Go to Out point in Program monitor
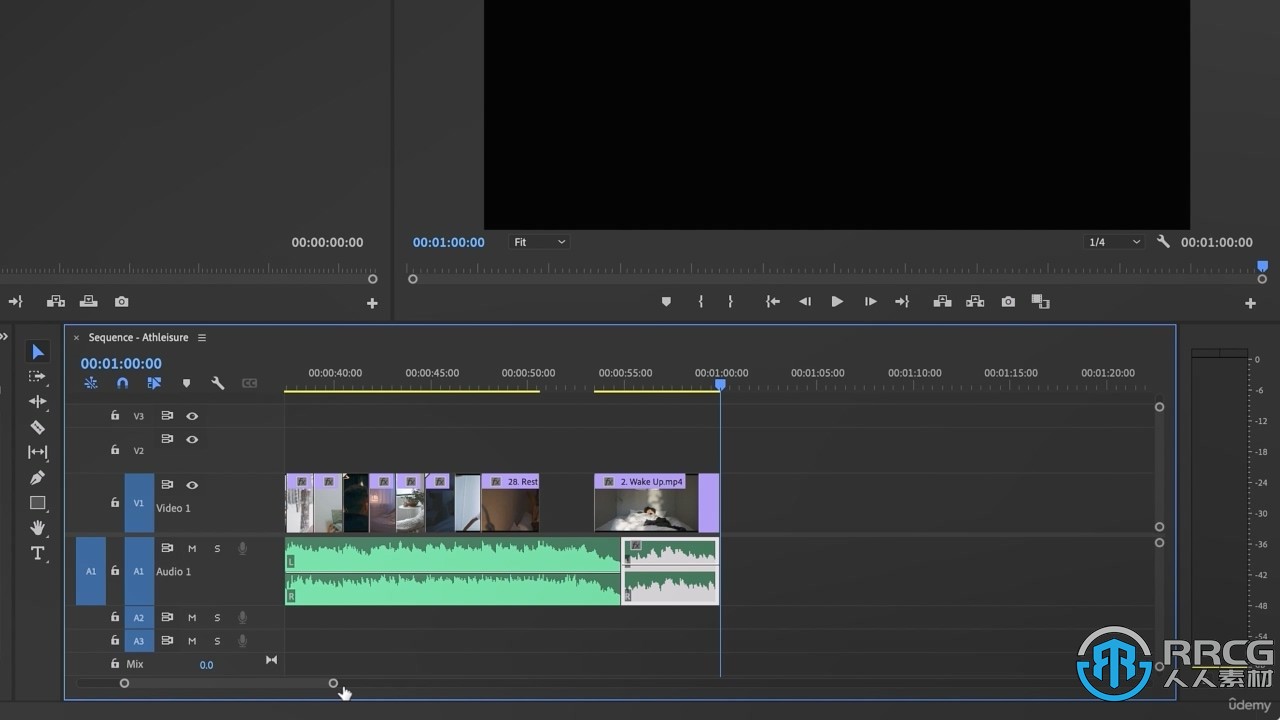Viewport: 1280px width, 720px height. (902, 302)
